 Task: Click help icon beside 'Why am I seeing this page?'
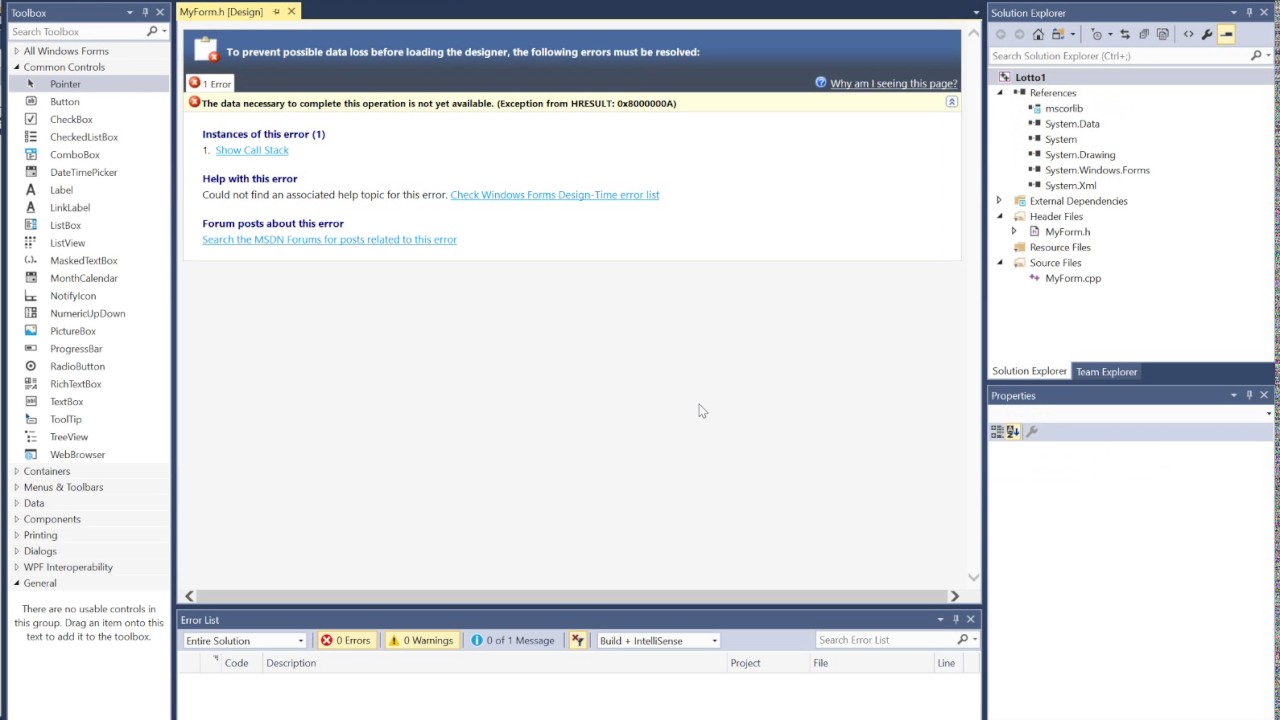(x=821, y=83)
